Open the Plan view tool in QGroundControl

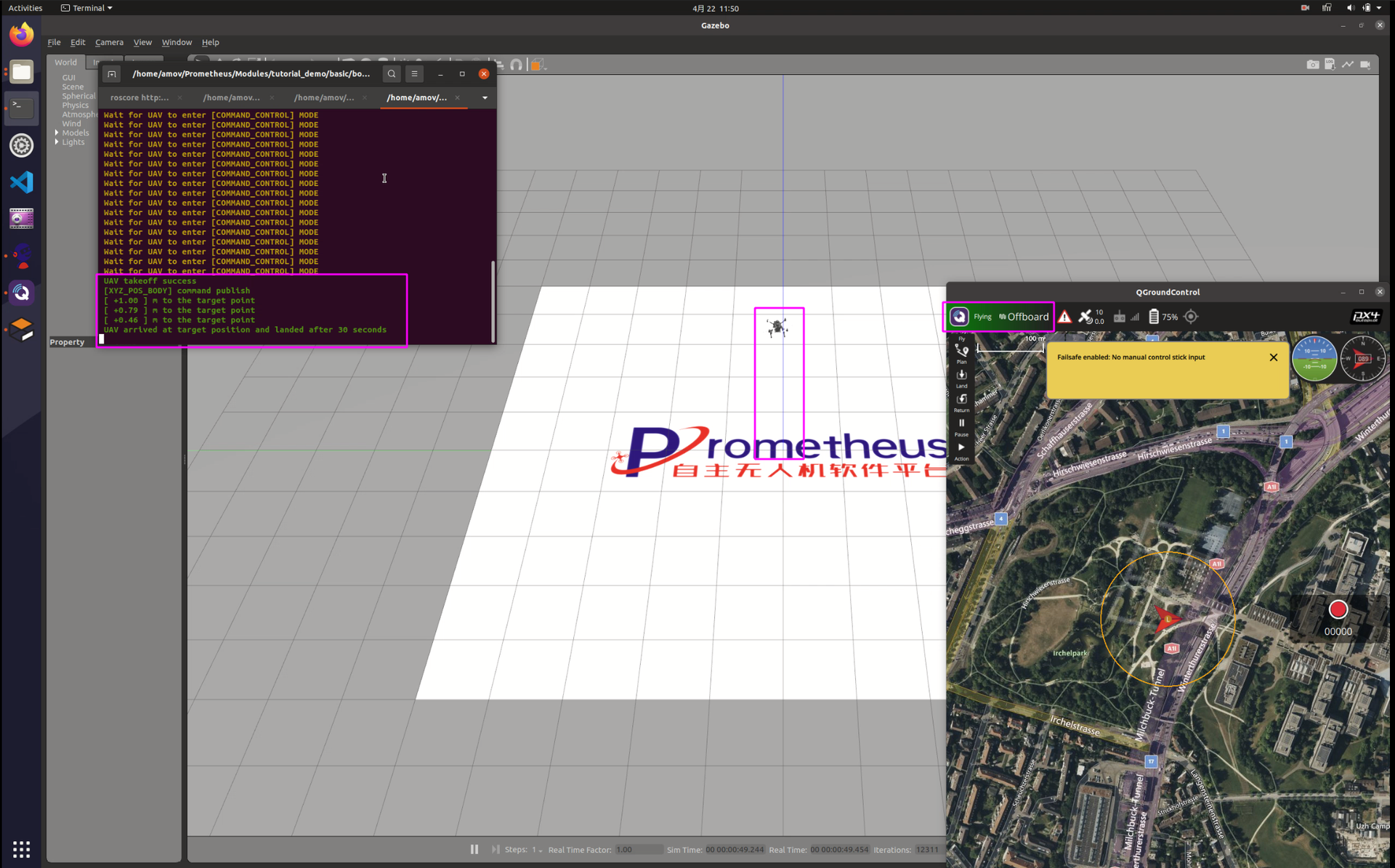961,354
